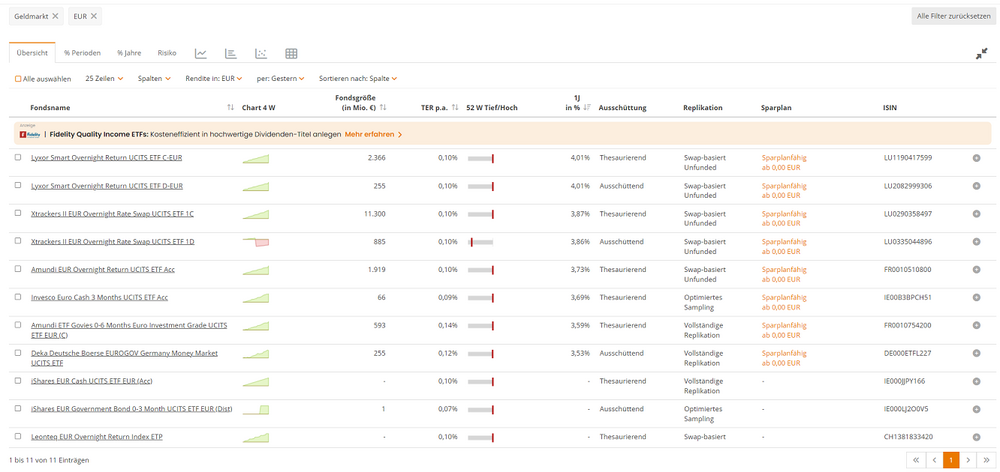Screen dimensions: 1000x472
Task: Switch to the % Perioden tab
Action: tap(81, 53)
